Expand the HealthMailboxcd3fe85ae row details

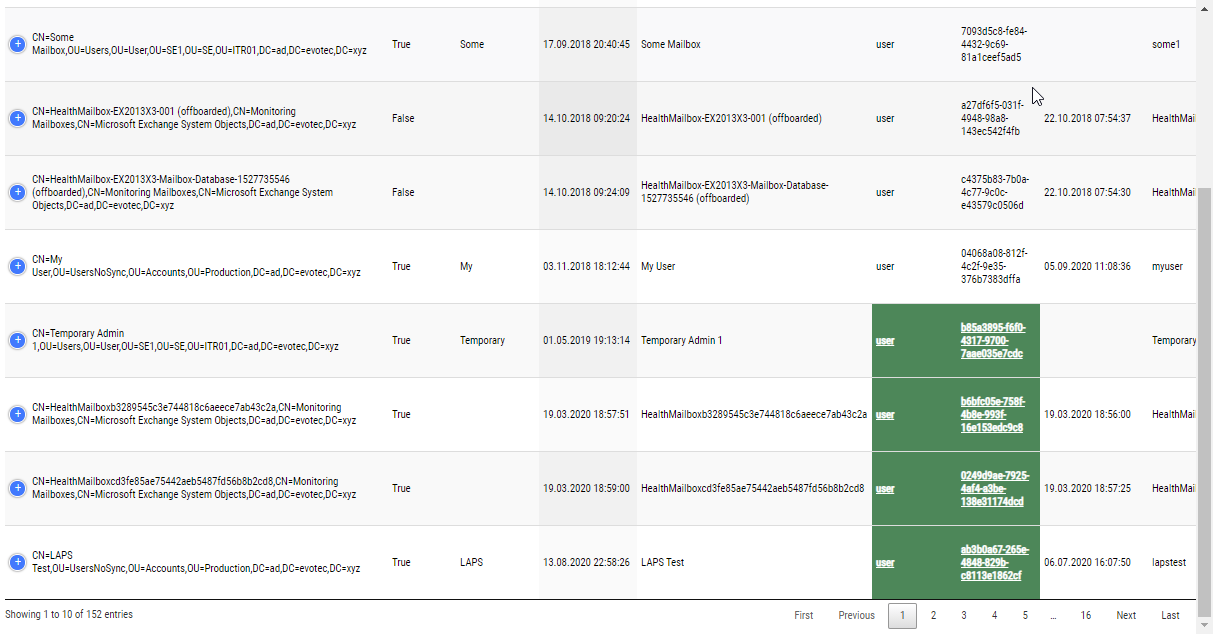[x=16, y=488]
